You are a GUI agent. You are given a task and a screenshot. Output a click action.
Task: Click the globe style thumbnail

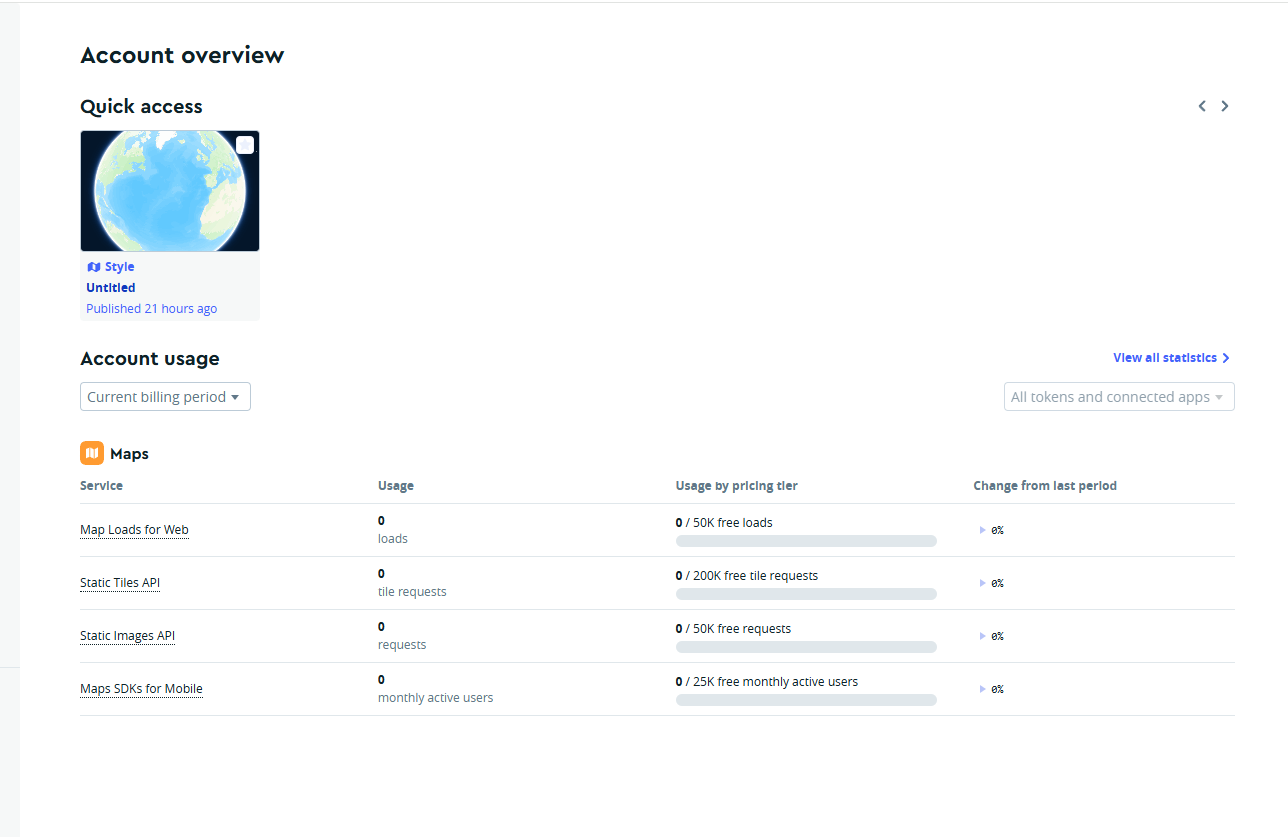(170, 190)
